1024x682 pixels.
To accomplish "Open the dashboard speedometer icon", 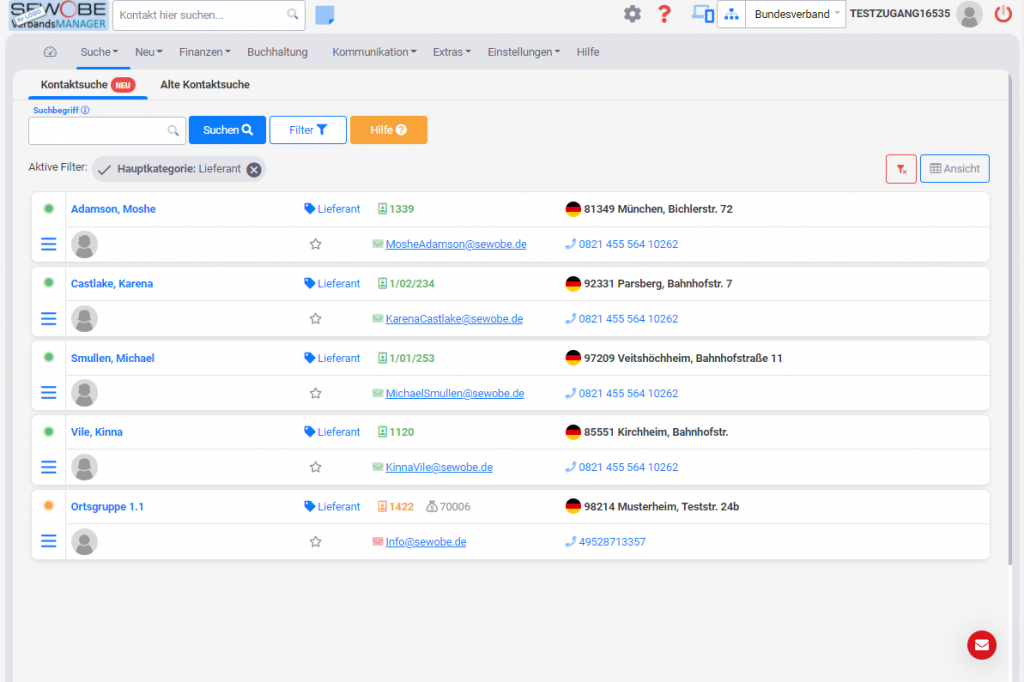I will (x=51, y=52).
